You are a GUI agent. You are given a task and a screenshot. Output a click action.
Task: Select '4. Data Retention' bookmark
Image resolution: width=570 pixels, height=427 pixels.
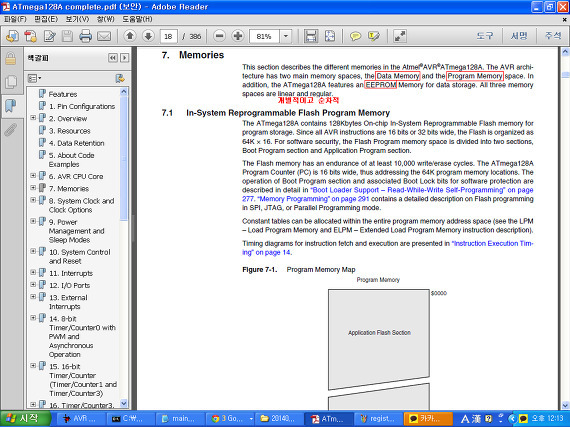coord(77,143)
